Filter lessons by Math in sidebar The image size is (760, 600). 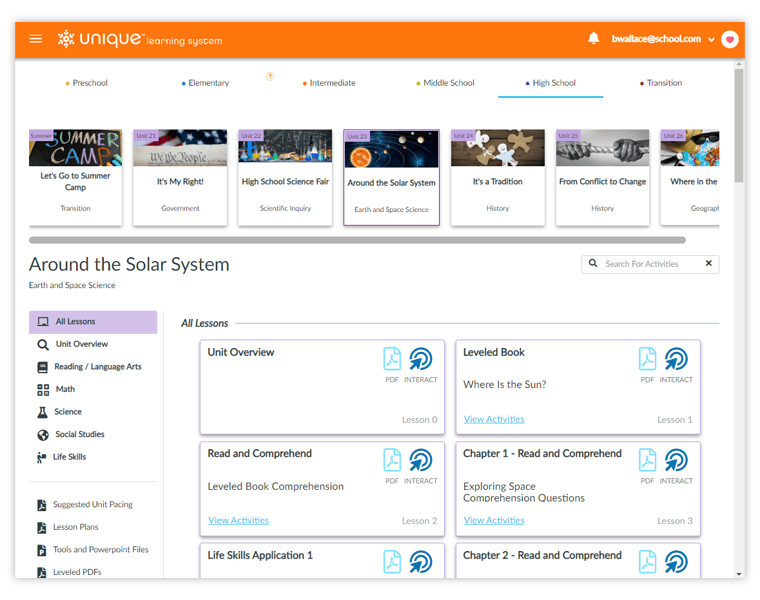click(64, 389)
